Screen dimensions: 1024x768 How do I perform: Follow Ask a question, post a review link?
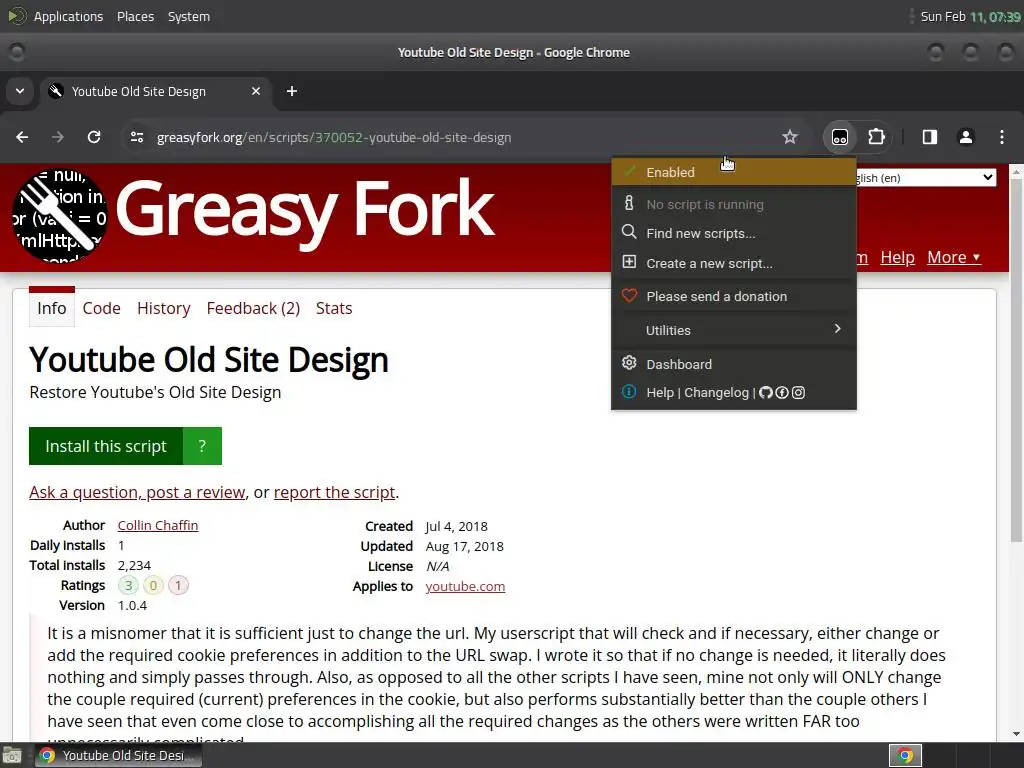click(137, 492)
